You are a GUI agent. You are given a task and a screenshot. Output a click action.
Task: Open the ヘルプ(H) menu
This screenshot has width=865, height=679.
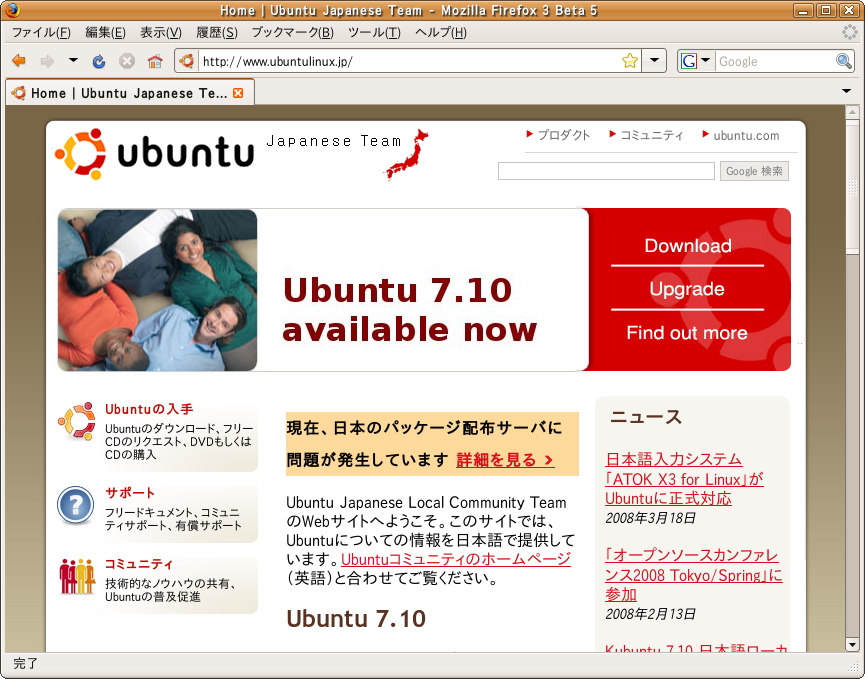click(x=441, y=33)
